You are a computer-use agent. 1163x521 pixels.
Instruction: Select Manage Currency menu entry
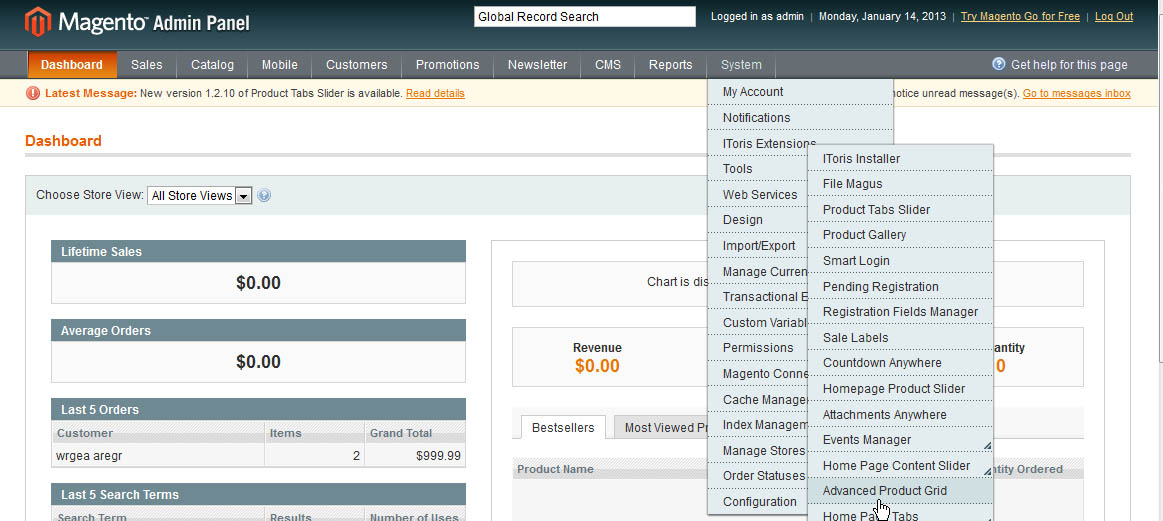click(757, 272)
